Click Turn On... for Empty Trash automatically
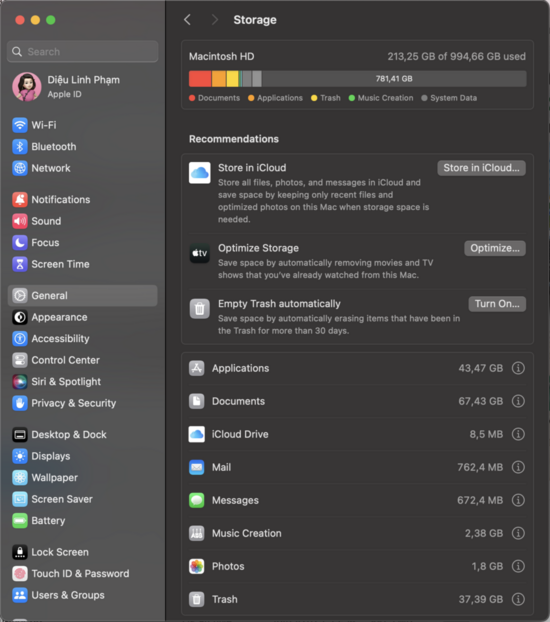Screen dimensions: 550x622 point(497,304)
